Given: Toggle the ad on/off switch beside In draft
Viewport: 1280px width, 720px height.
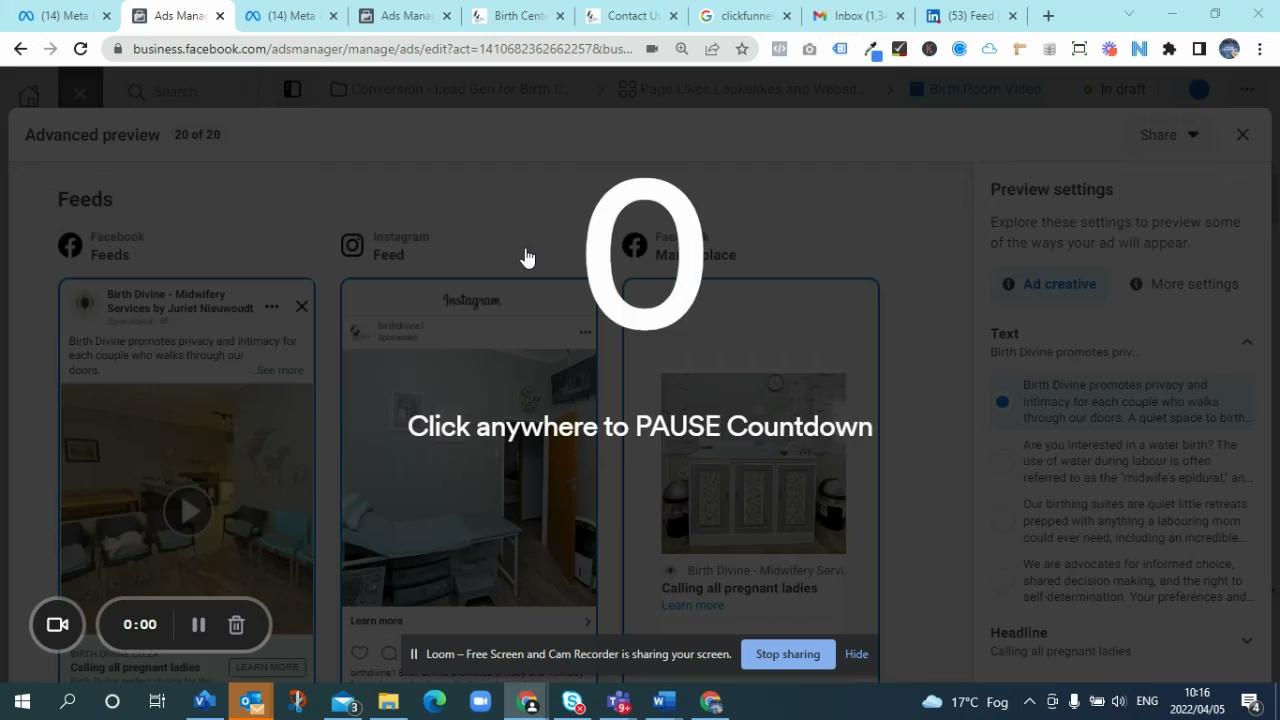Looking at the screenshot, I should 1198,89.
